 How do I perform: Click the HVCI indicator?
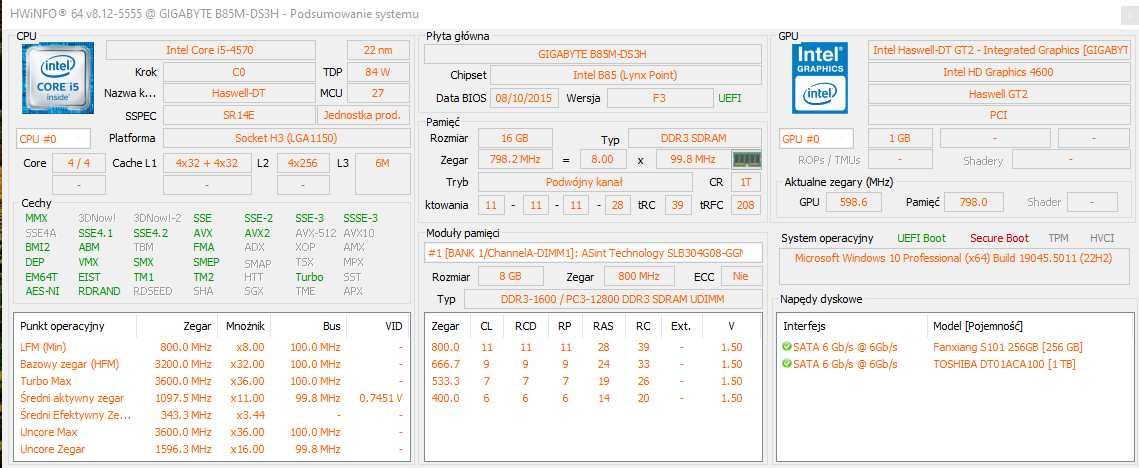click(x=1102, y=238)
